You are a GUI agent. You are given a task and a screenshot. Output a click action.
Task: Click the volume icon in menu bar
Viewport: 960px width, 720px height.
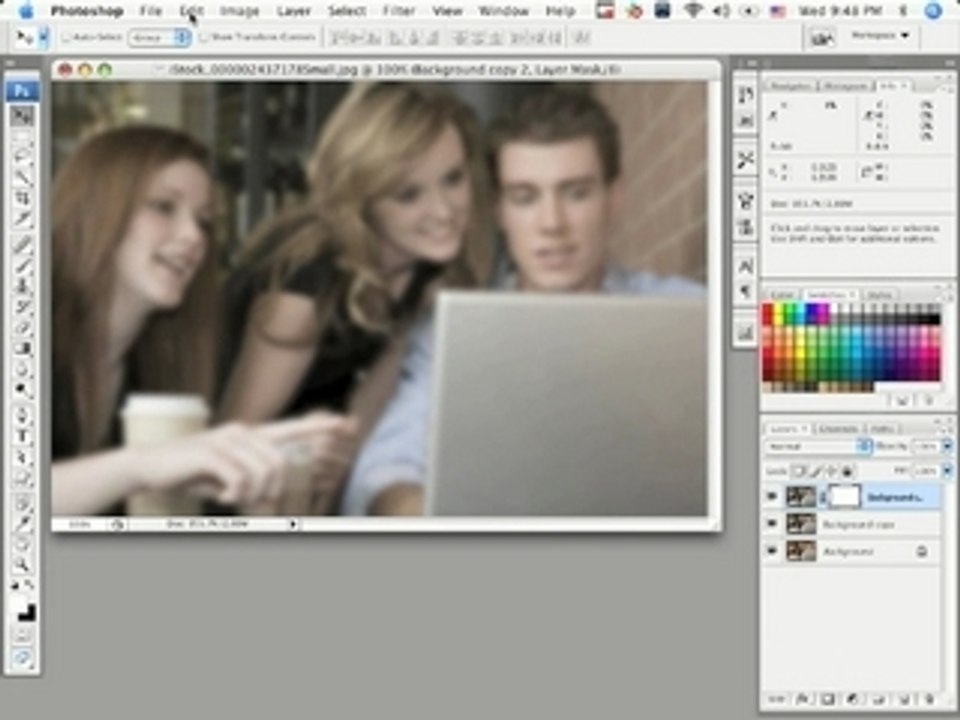[721, 10]
